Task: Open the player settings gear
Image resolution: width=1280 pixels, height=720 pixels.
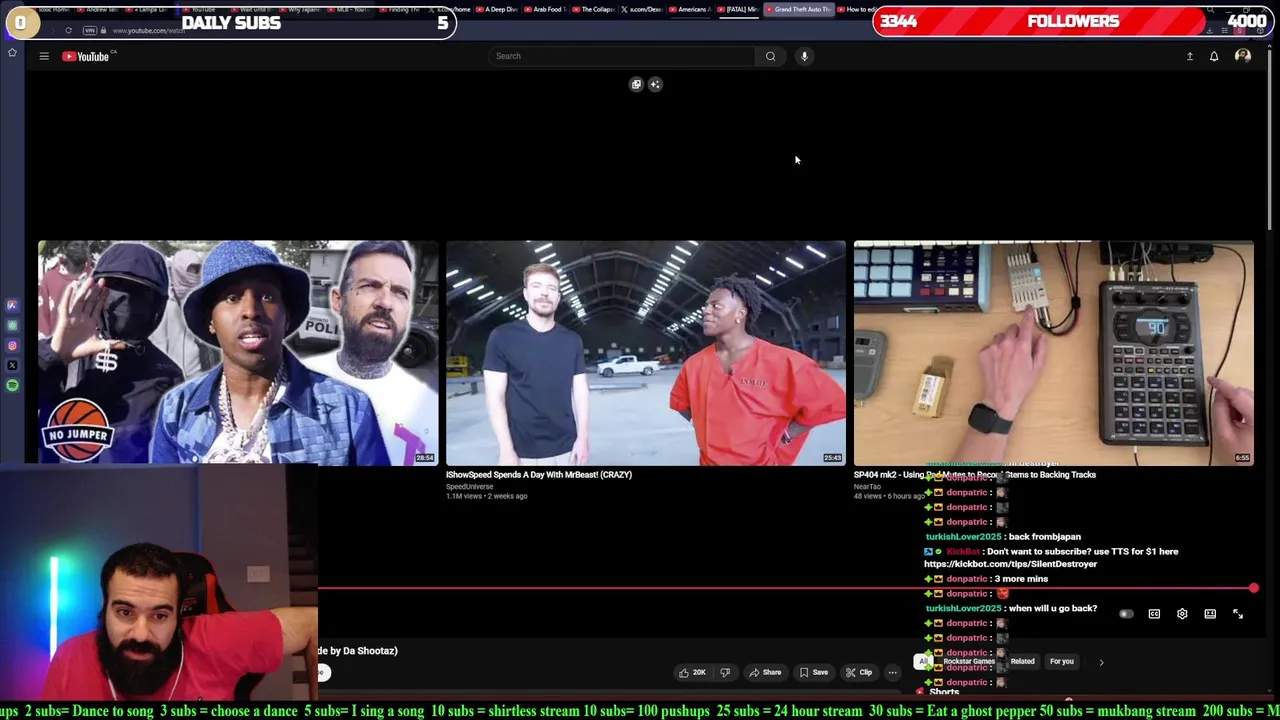Action: 1182,614
